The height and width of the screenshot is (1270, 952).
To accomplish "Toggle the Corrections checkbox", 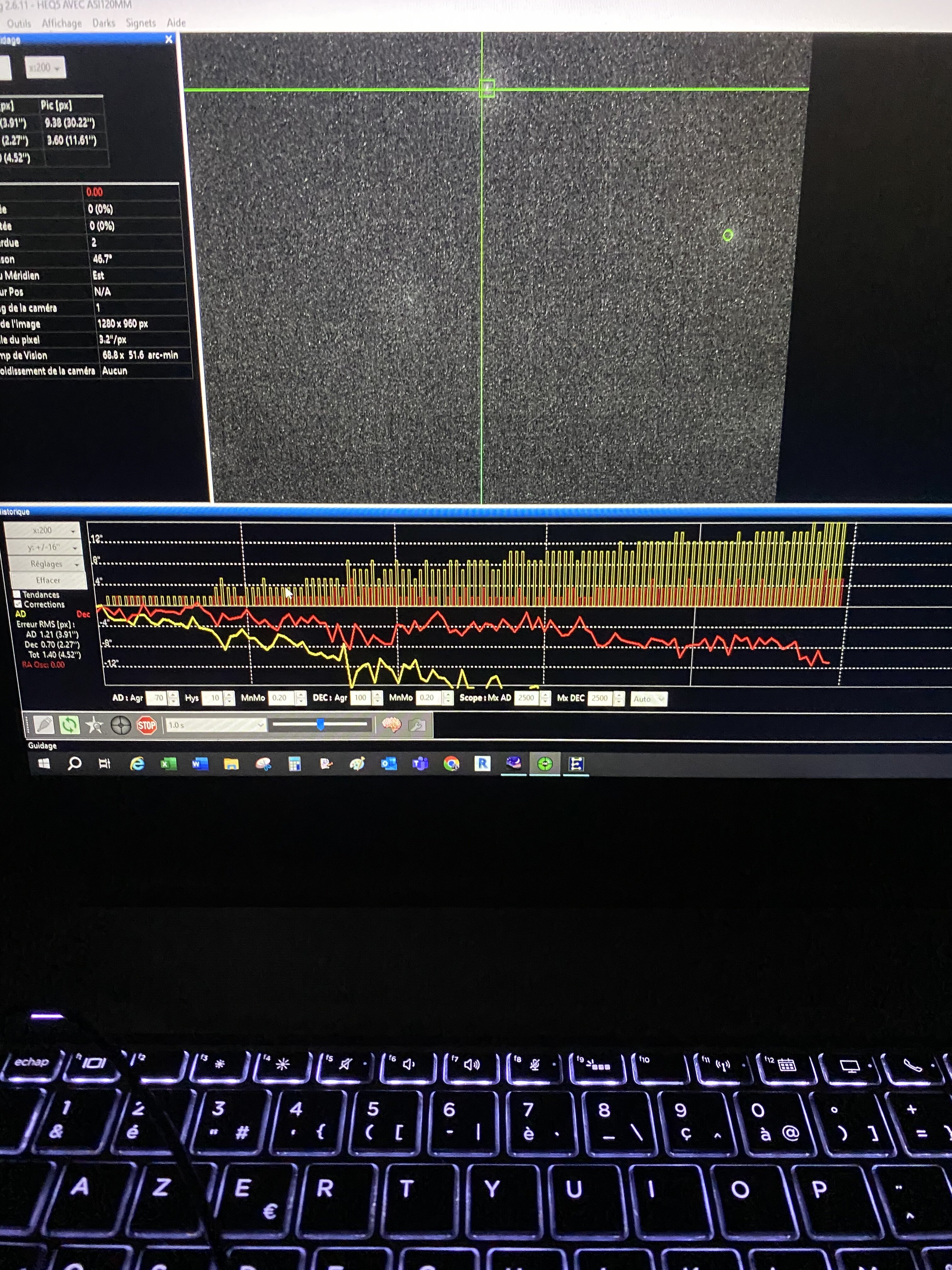I will point(18,604).
